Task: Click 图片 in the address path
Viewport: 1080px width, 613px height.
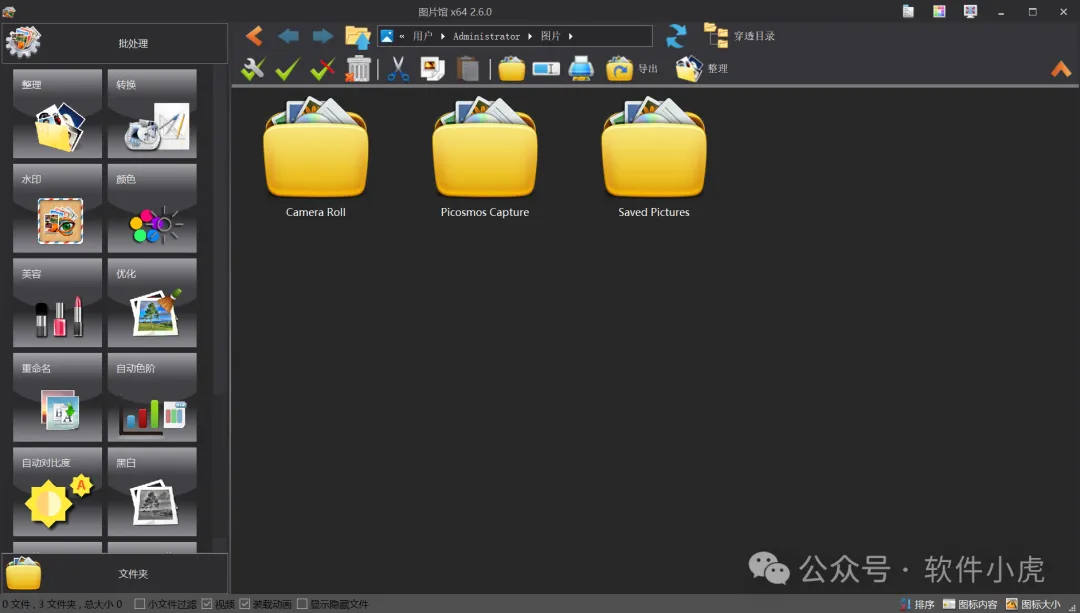Action: click(x=550, y=36)
